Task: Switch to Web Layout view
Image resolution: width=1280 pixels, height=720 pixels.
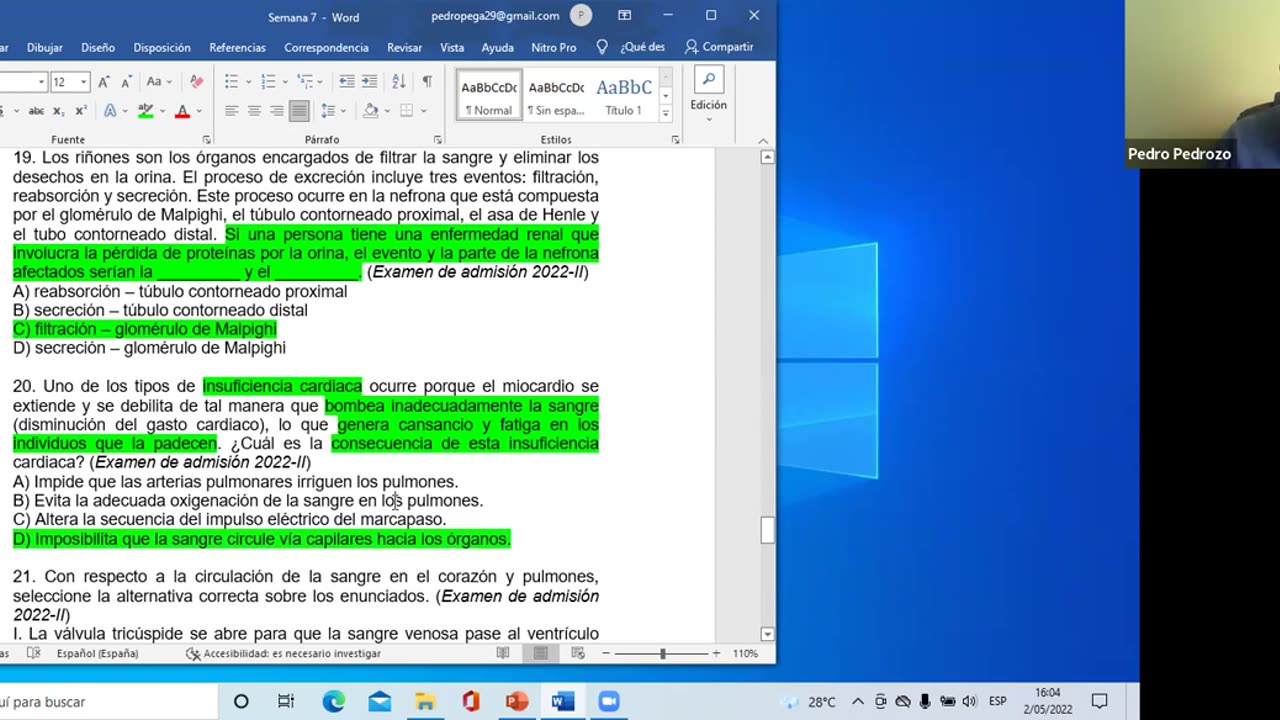Action: (x=577, y=653)
